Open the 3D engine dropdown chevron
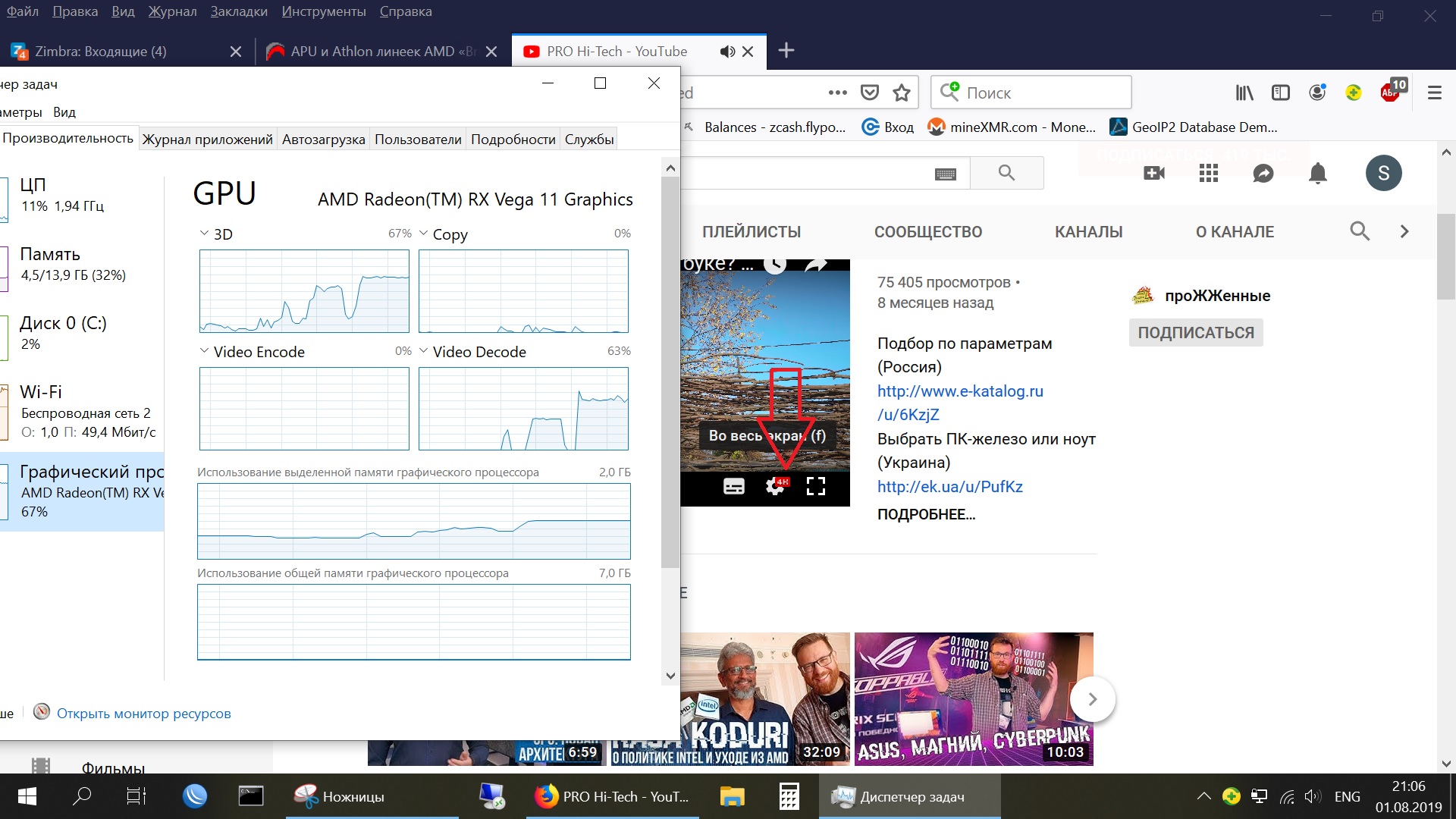This screenshot has width=1456, height=819. tap(204, 234)
